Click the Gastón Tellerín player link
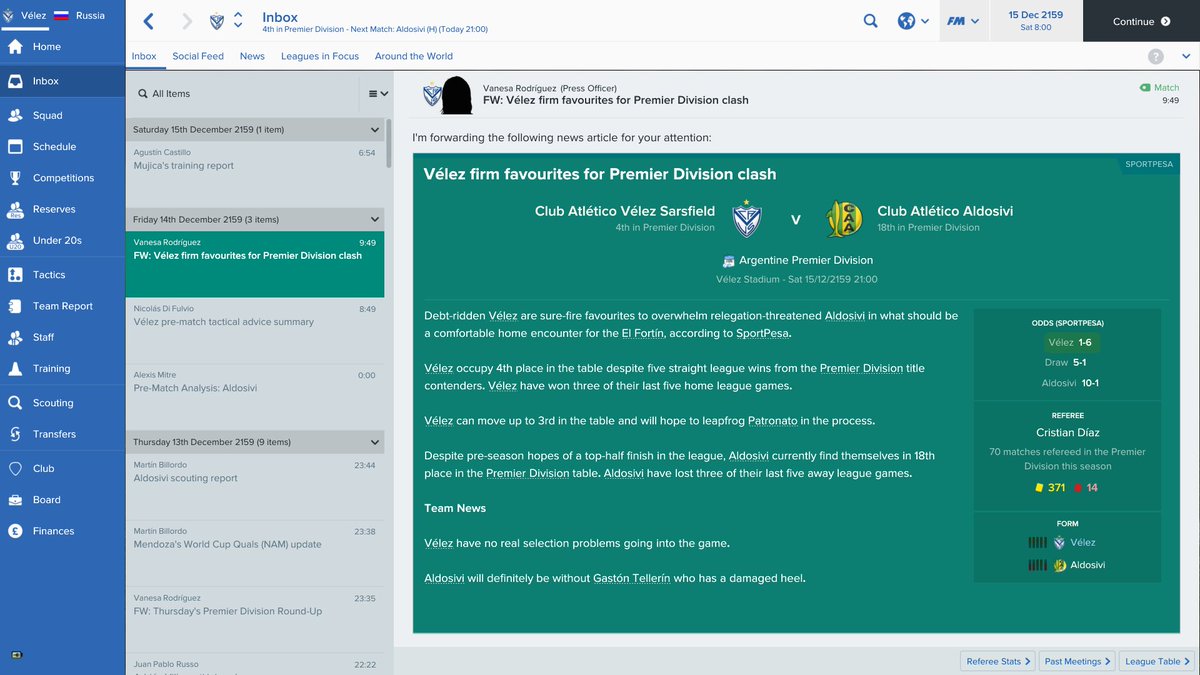The height and width of the screenshot is (675, 1200). tap(631, 578)
